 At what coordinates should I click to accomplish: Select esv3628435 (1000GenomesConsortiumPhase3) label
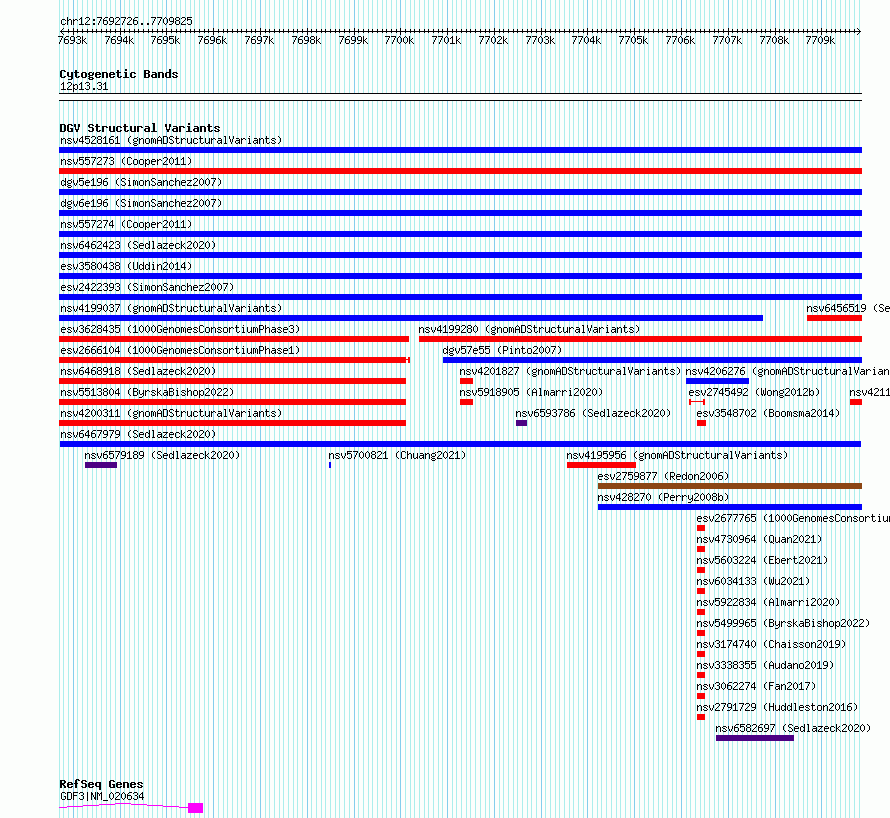(x=180, y=329)
